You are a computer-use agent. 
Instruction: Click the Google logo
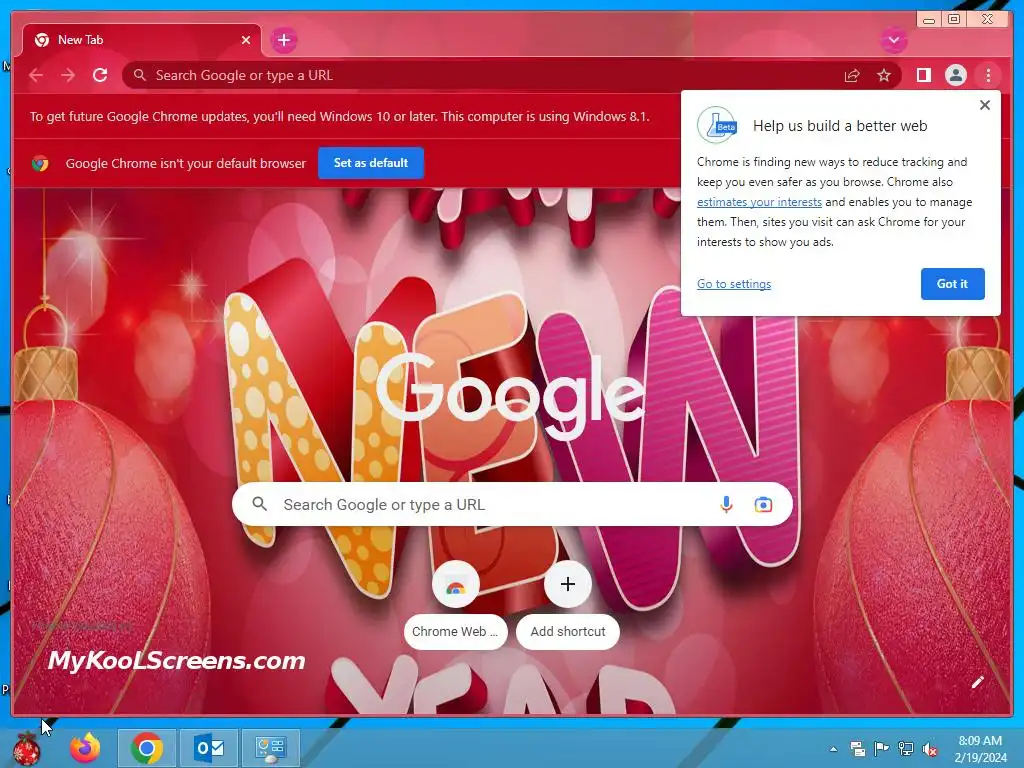point(509,396)
